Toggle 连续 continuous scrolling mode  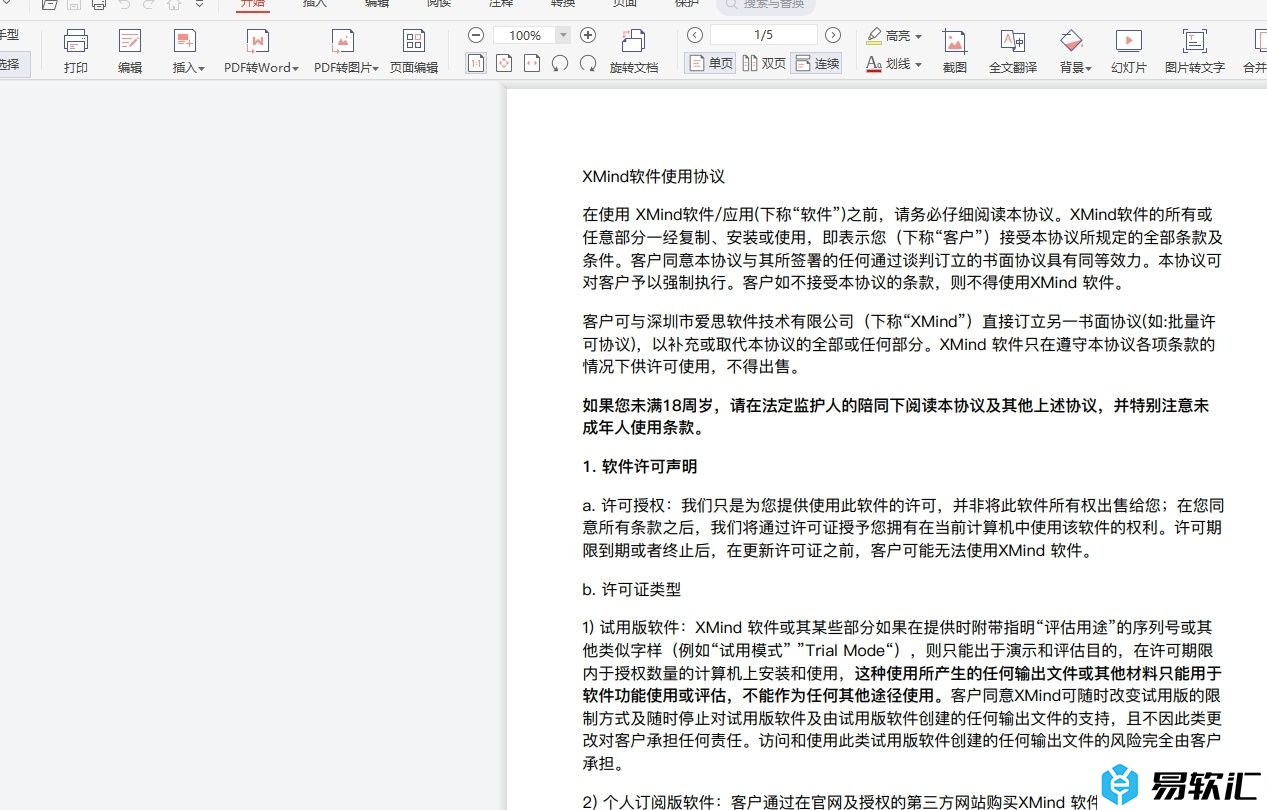[816, 63]
